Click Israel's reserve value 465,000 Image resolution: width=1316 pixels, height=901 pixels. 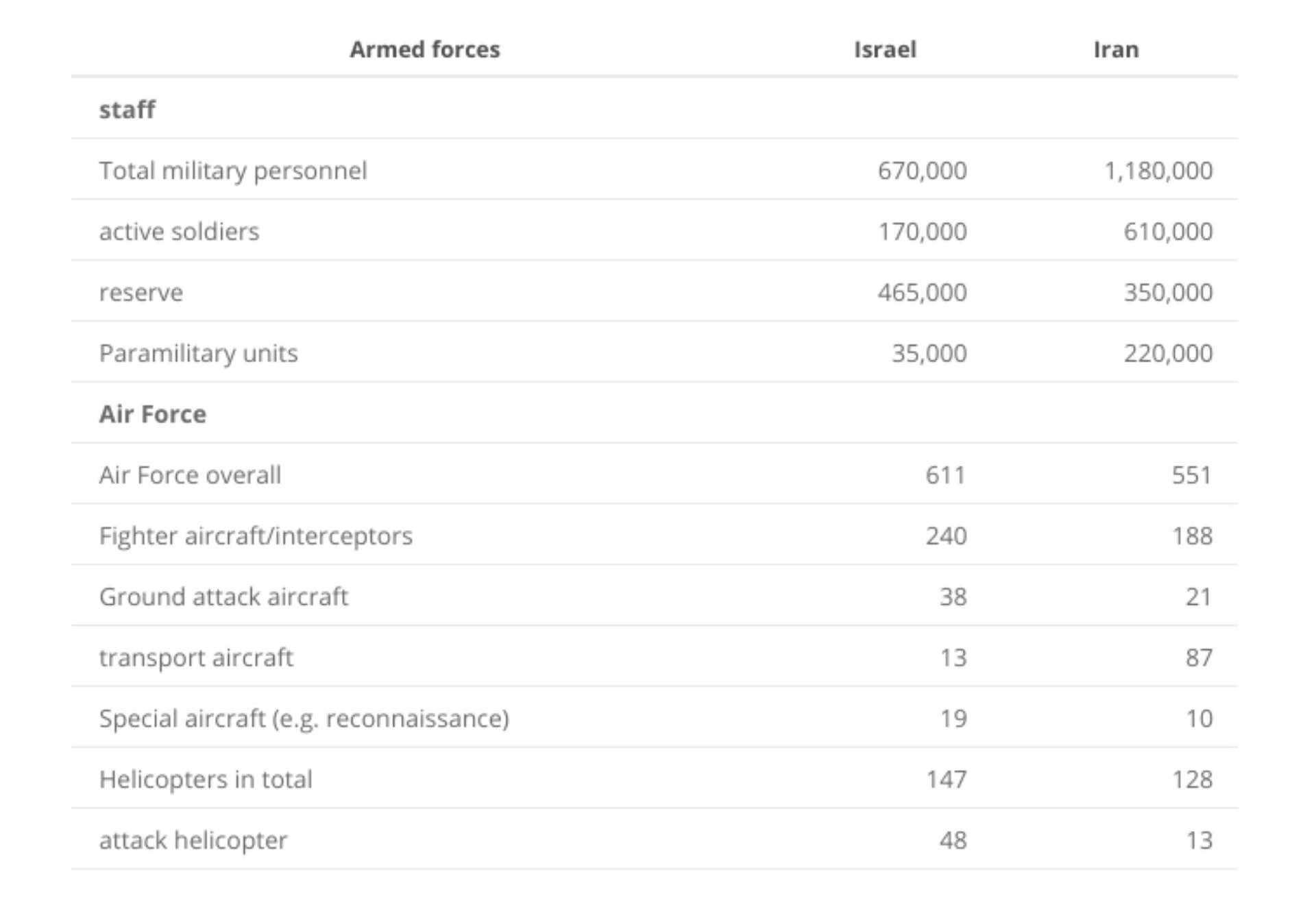click(922, 293)
